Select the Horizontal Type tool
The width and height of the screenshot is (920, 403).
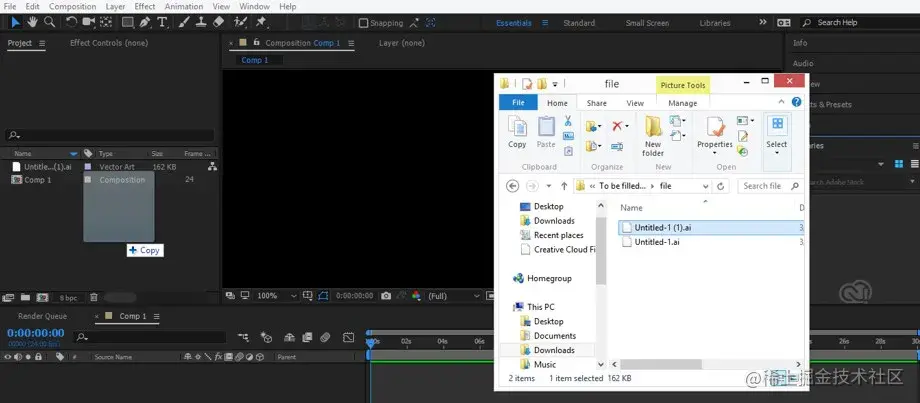coord(163,22)
